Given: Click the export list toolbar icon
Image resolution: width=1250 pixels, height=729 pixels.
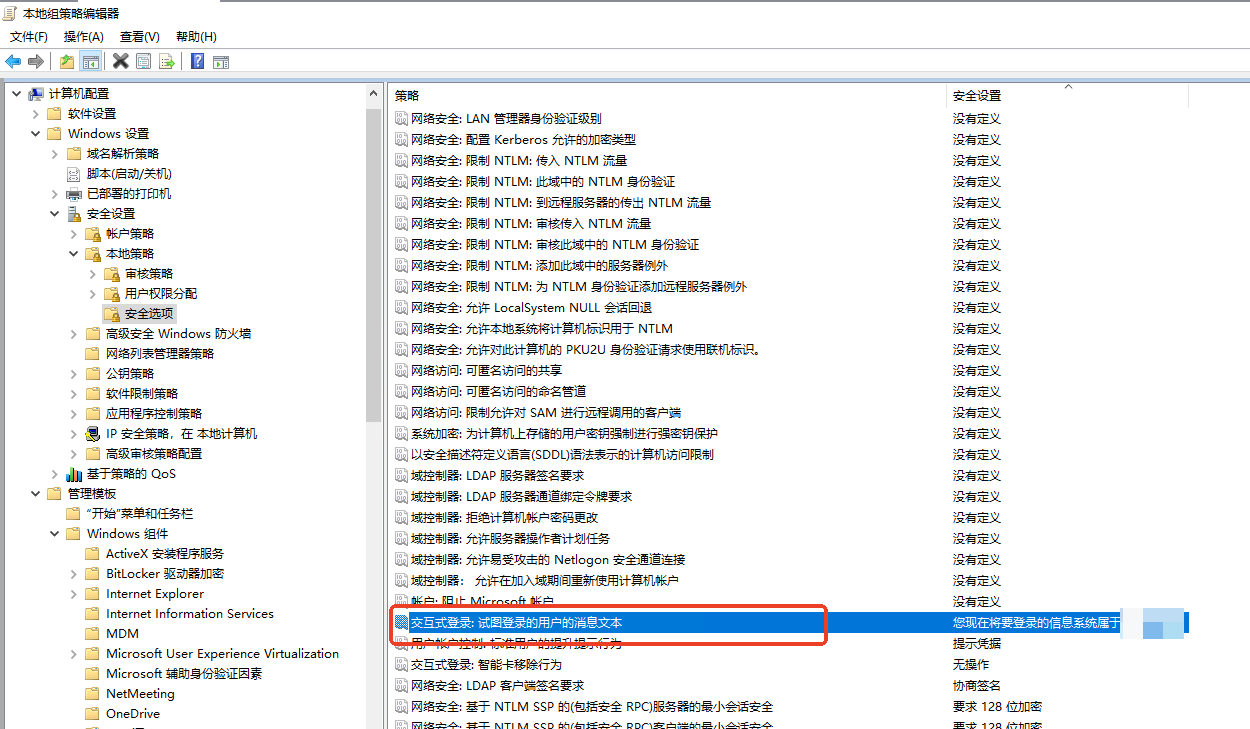Looking at the screenshot, I should 168,61.
